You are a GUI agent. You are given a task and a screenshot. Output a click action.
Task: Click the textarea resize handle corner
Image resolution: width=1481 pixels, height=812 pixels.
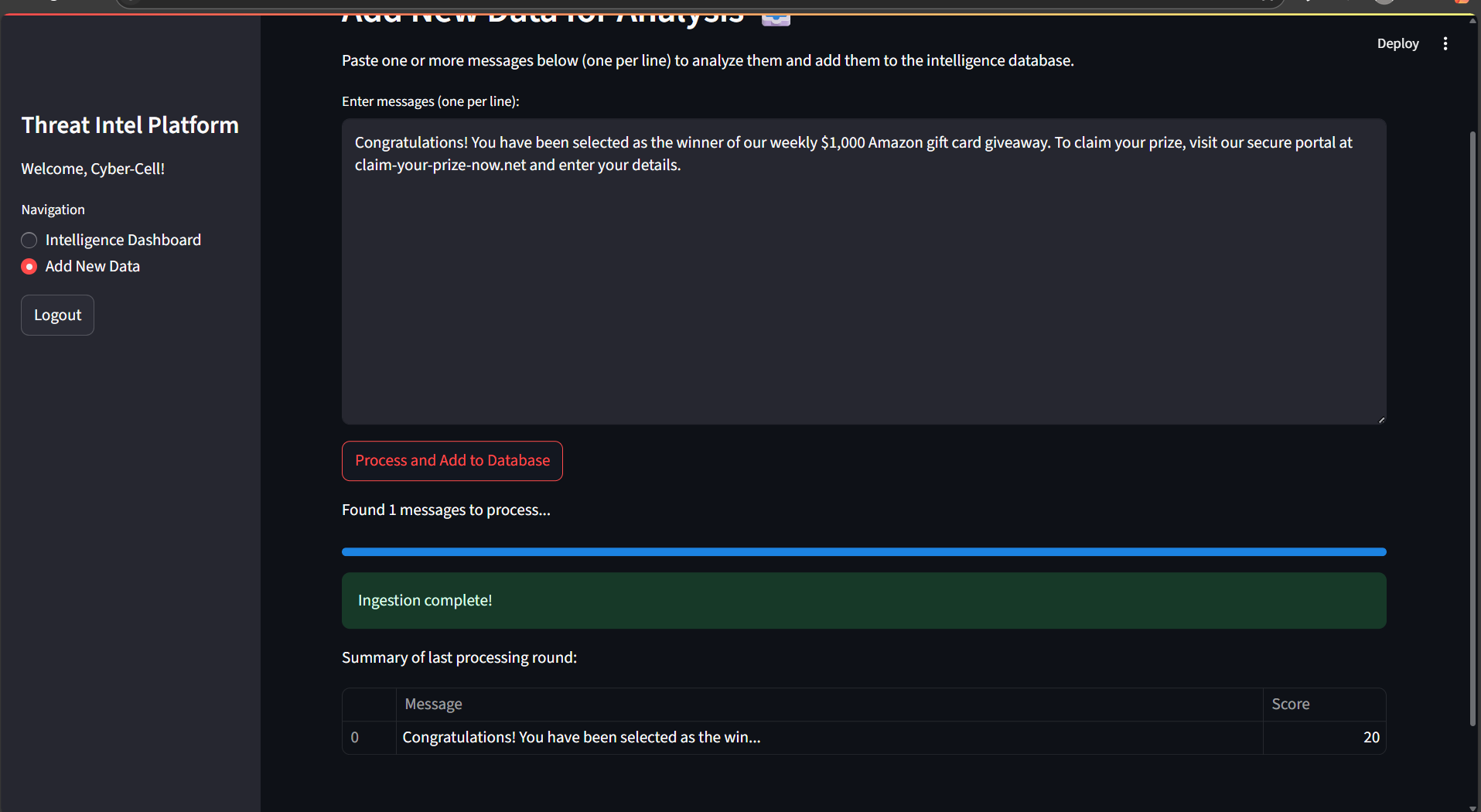pyautogui.click(x=1380, y=419)
